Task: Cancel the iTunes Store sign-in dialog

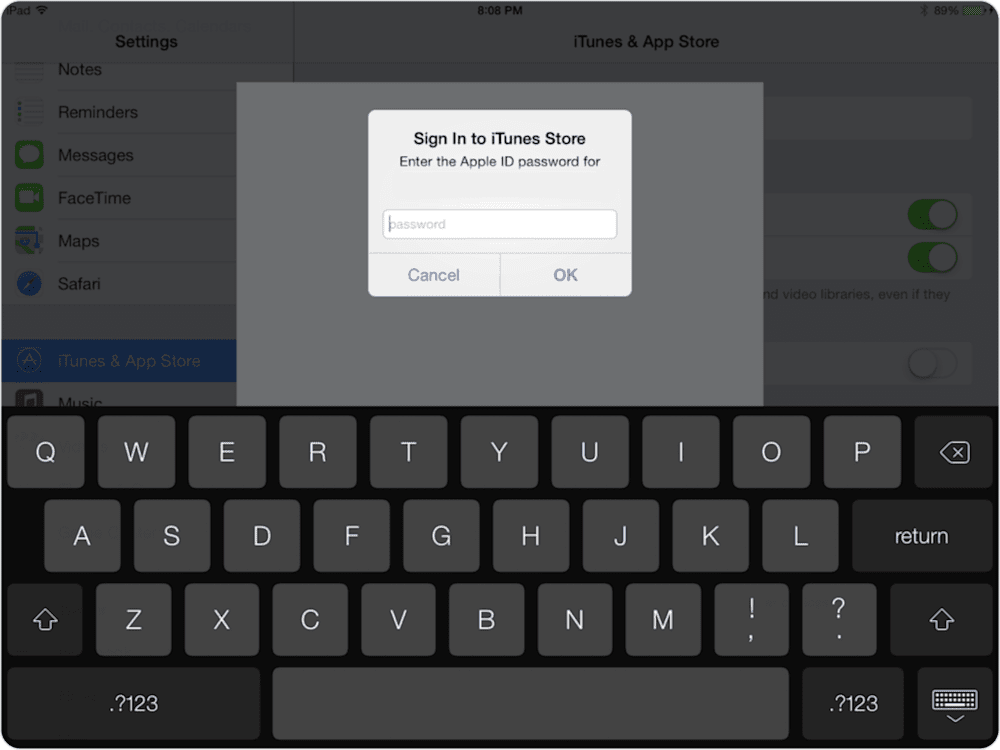Action: (434, 275)
